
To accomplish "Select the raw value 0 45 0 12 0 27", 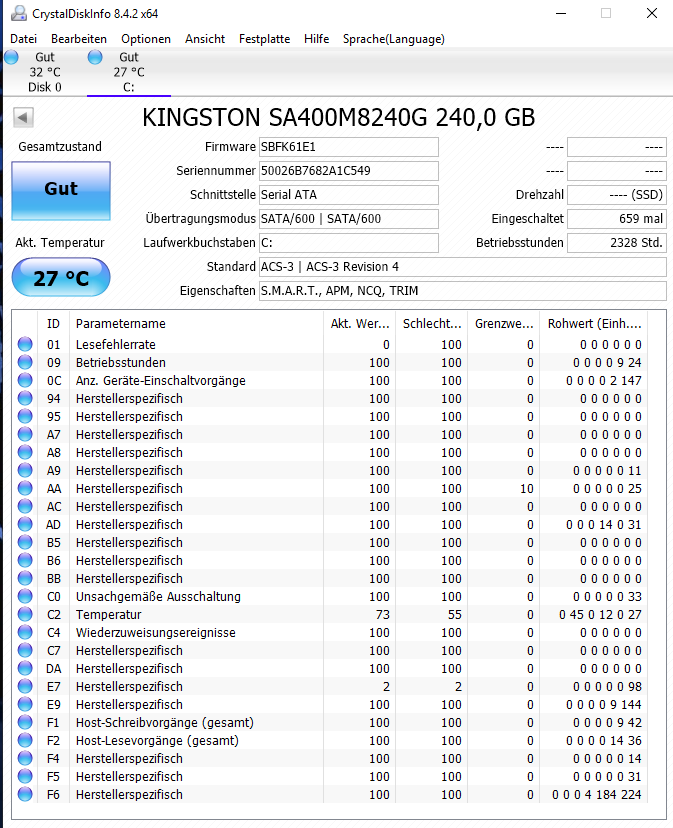I will coord(600,614).
